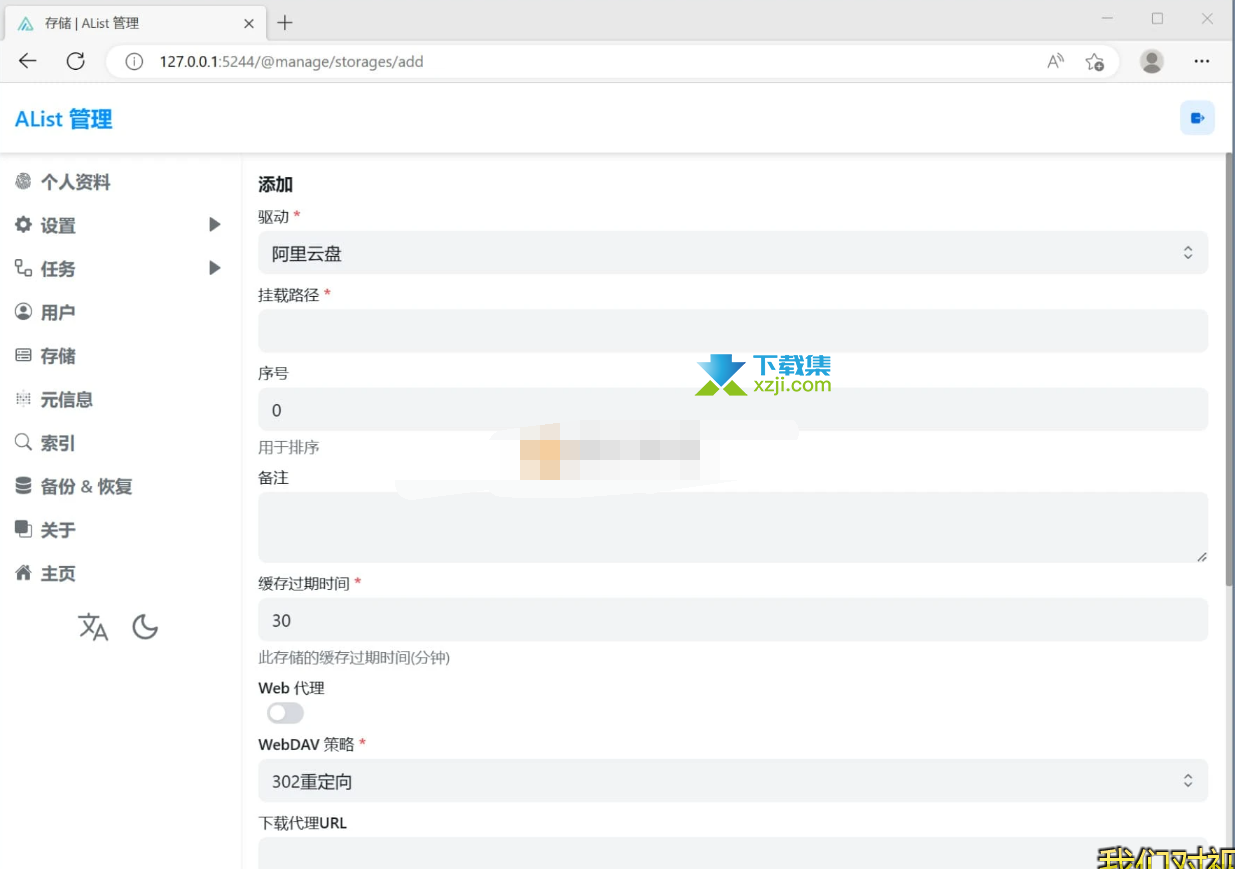The image size is (1235, 869).
Task: Open the WebDAV 策略 dropdown
Action: [733, 781]
